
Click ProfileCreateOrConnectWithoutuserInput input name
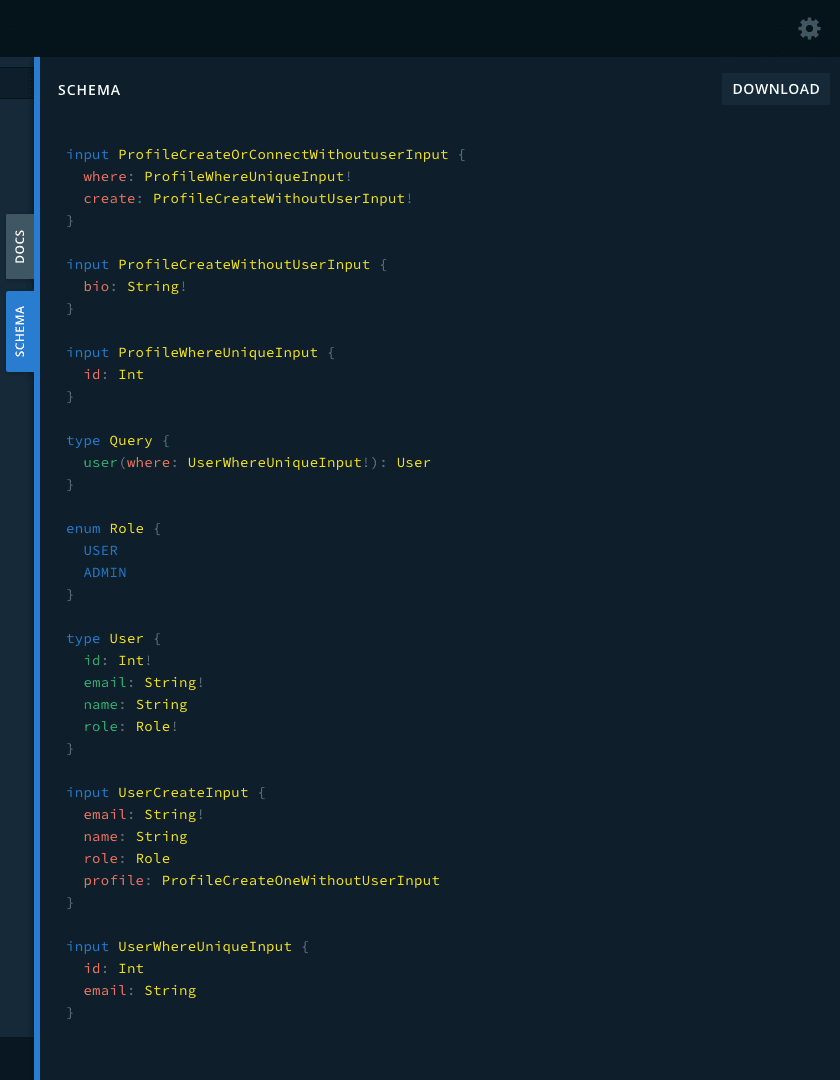click(x=283, y=154)
